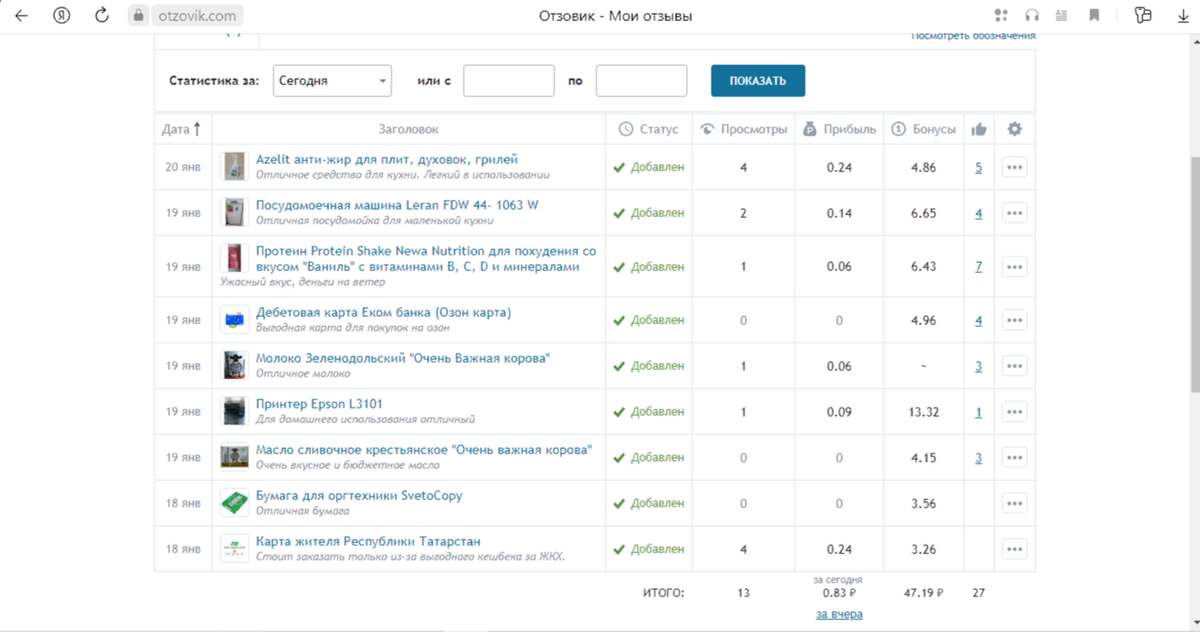Click the Молоко Зеленодольский thumbnail

234,366
